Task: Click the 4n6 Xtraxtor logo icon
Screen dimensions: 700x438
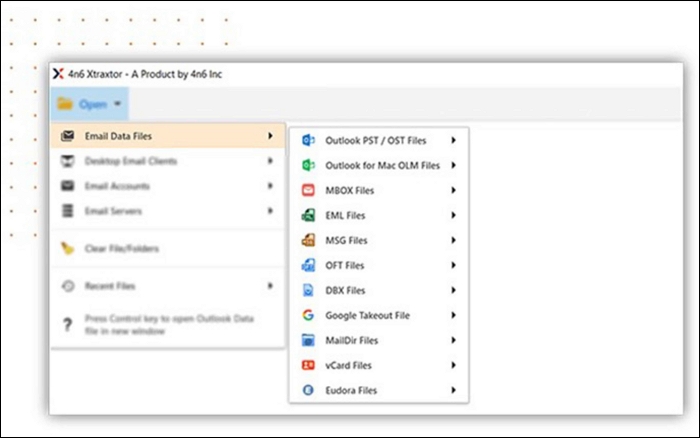Action: [x=58, y=74]
